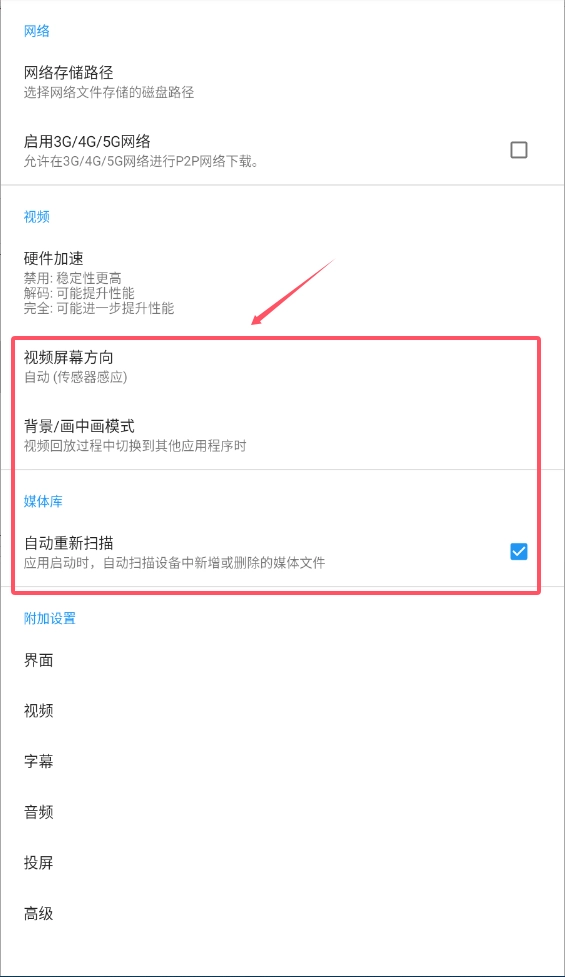Open 硬件加速 options
The height and width of the screenshot is (977, 565).
click(x=282, y=282)
